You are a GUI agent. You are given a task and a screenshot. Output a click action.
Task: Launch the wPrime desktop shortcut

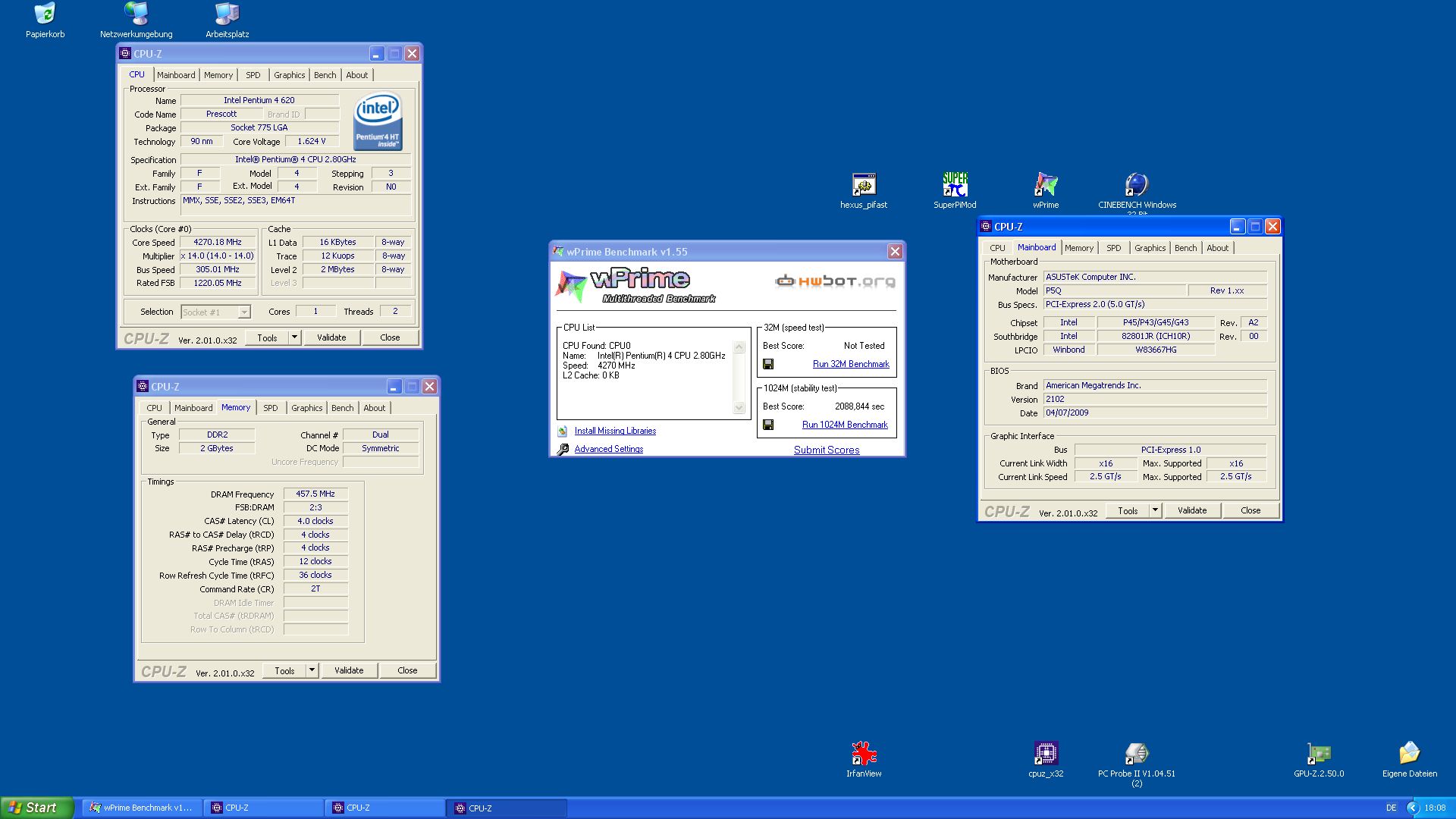click(x=1046, y=184)
